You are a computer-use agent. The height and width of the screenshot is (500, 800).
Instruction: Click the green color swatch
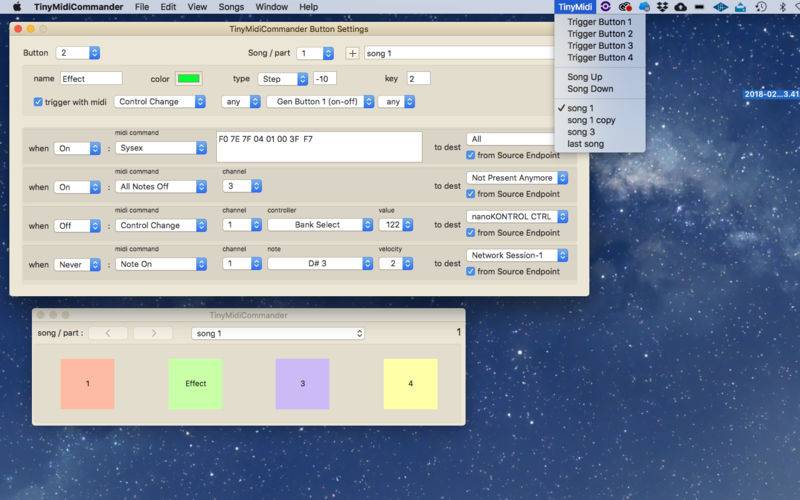(x=189, y=79)
